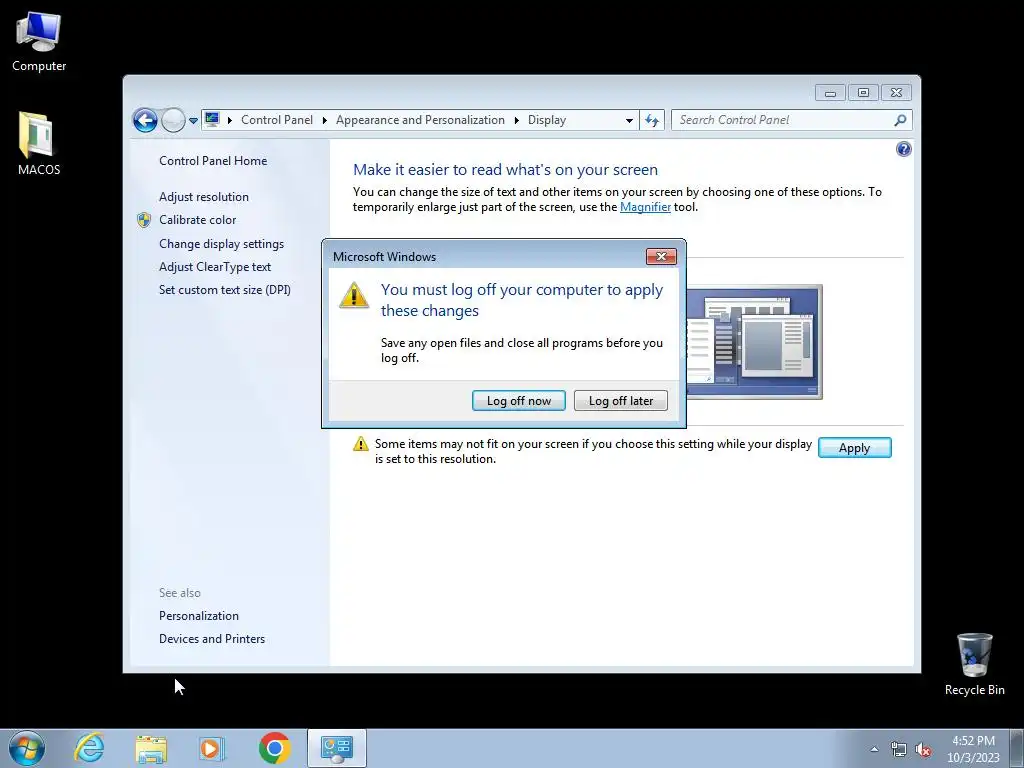Screen dimensions: 1024x768
Task: Open Personalization under See also
Action: 199,616
